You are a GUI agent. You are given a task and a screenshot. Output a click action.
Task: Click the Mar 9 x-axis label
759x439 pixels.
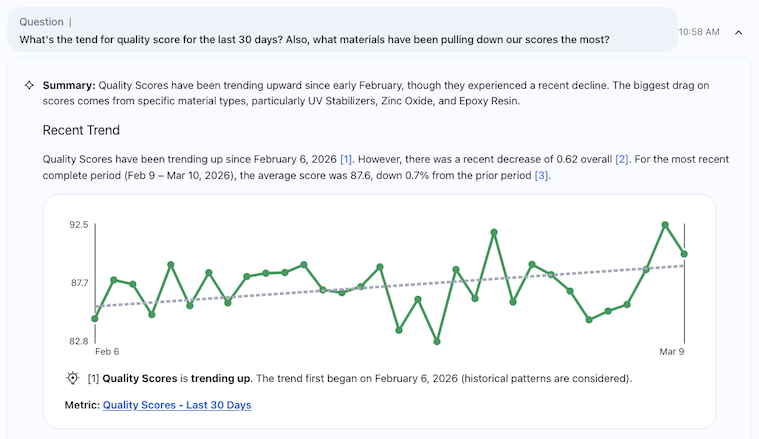(672, 352)
